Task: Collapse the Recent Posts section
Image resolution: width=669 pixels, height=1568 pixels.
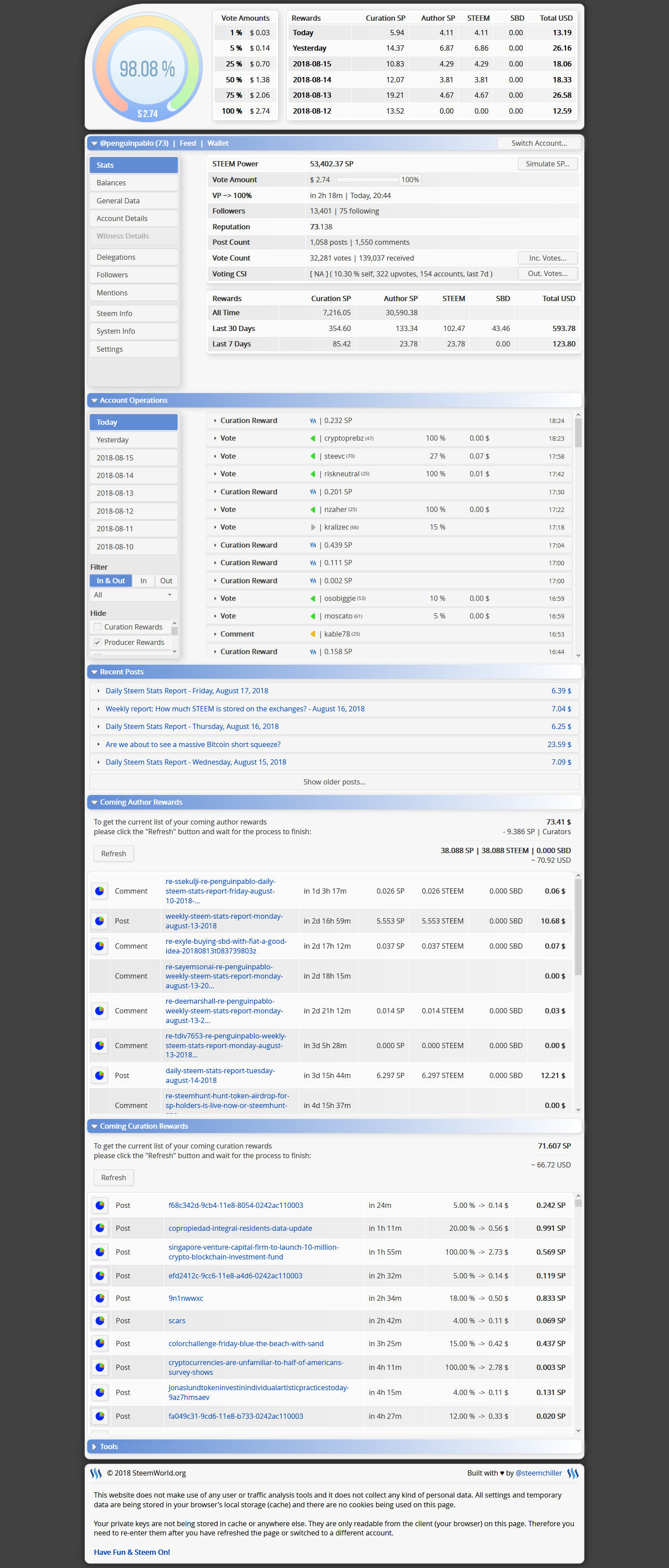Action: click(x=94, y=672)
